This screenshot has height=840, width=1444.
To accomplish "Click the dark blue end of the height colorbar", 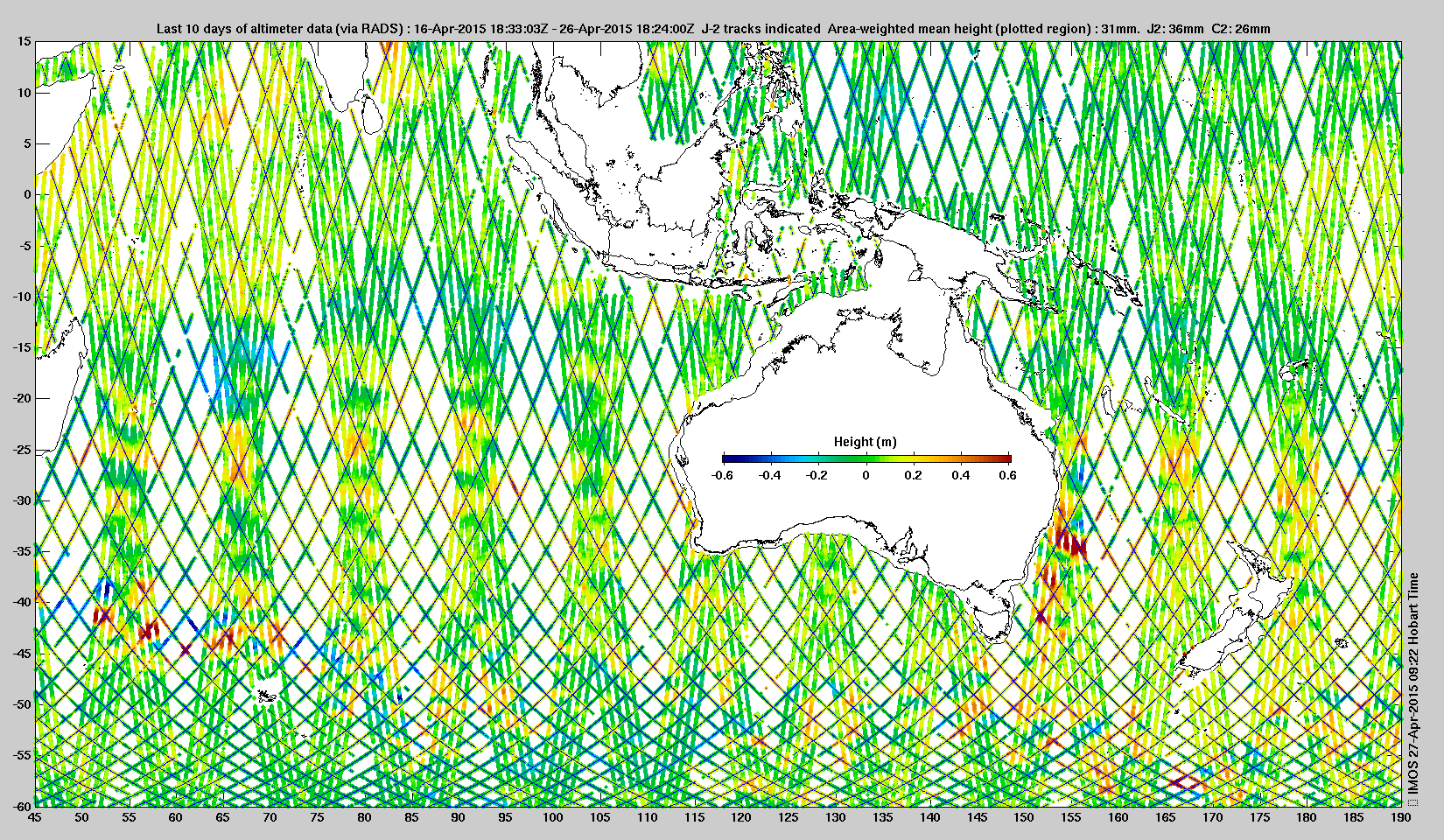I will (x=727, y=458).
